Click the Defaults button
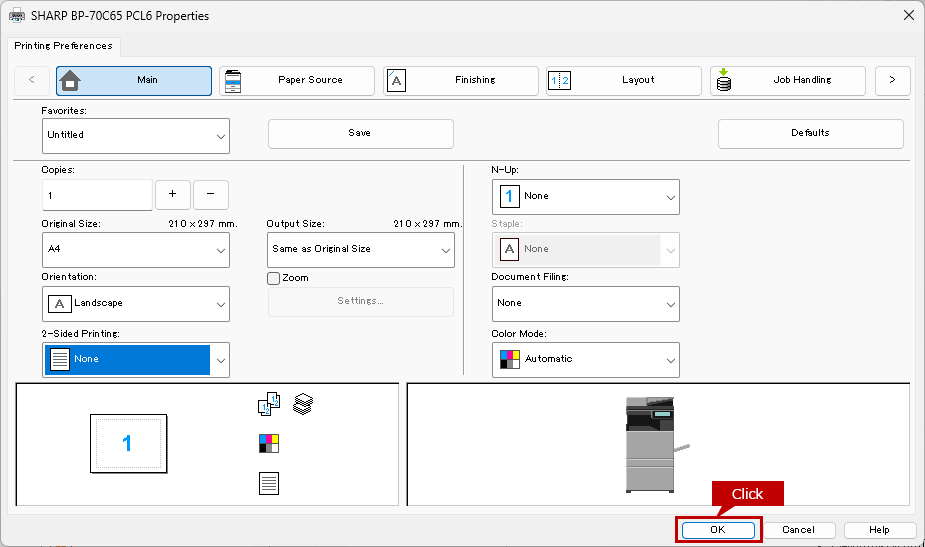 (811, 134)
